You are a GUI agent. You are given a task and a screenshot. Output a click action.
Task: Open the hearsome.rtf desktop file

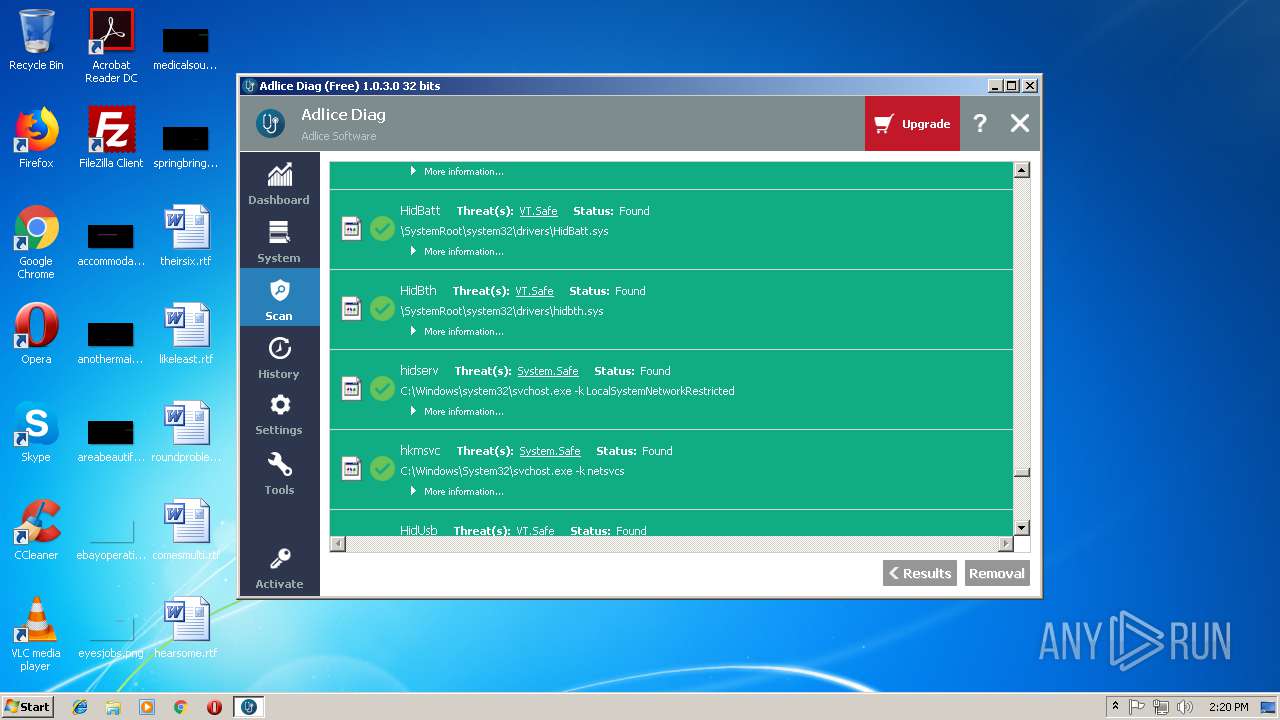186,628
